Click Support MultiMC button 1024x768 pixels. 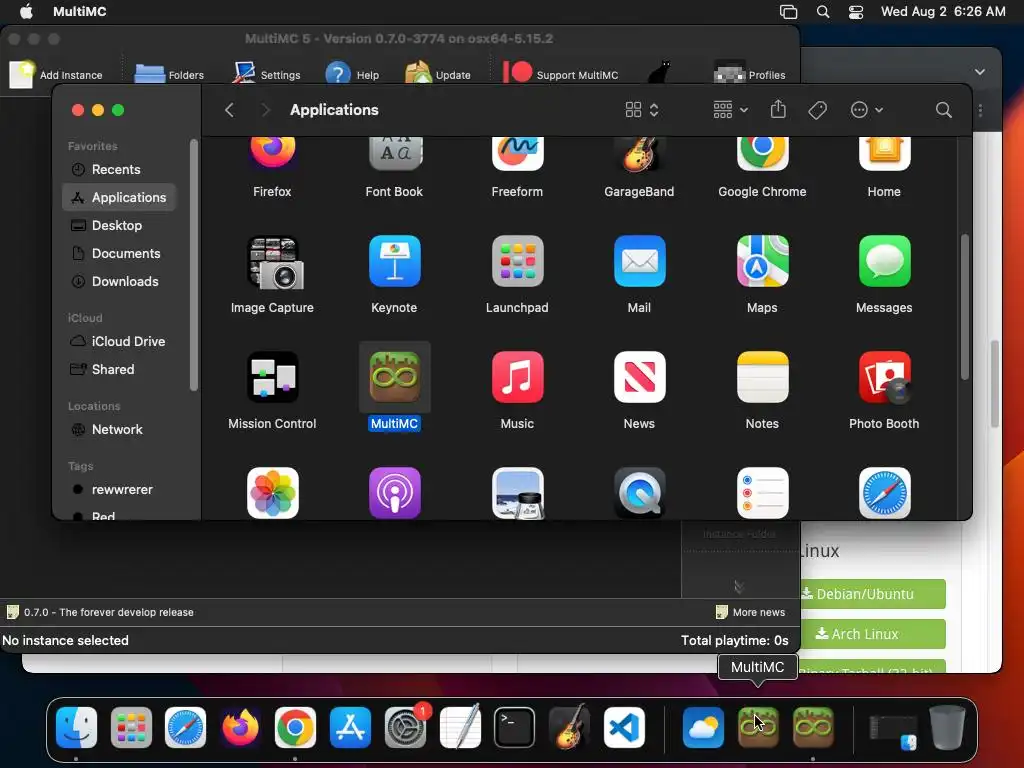pos(560,74)
